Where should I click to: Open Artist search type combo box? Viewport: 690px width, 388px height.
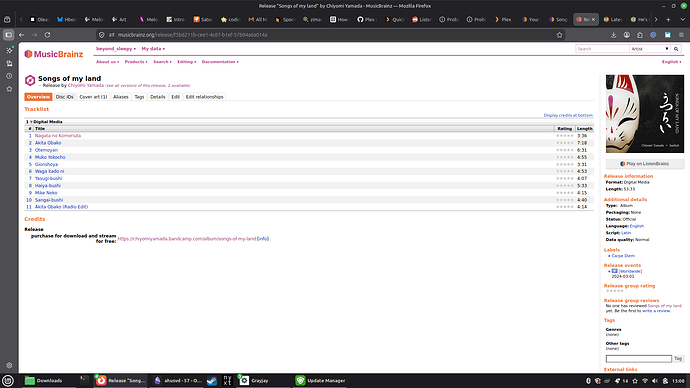coord(650,49)
